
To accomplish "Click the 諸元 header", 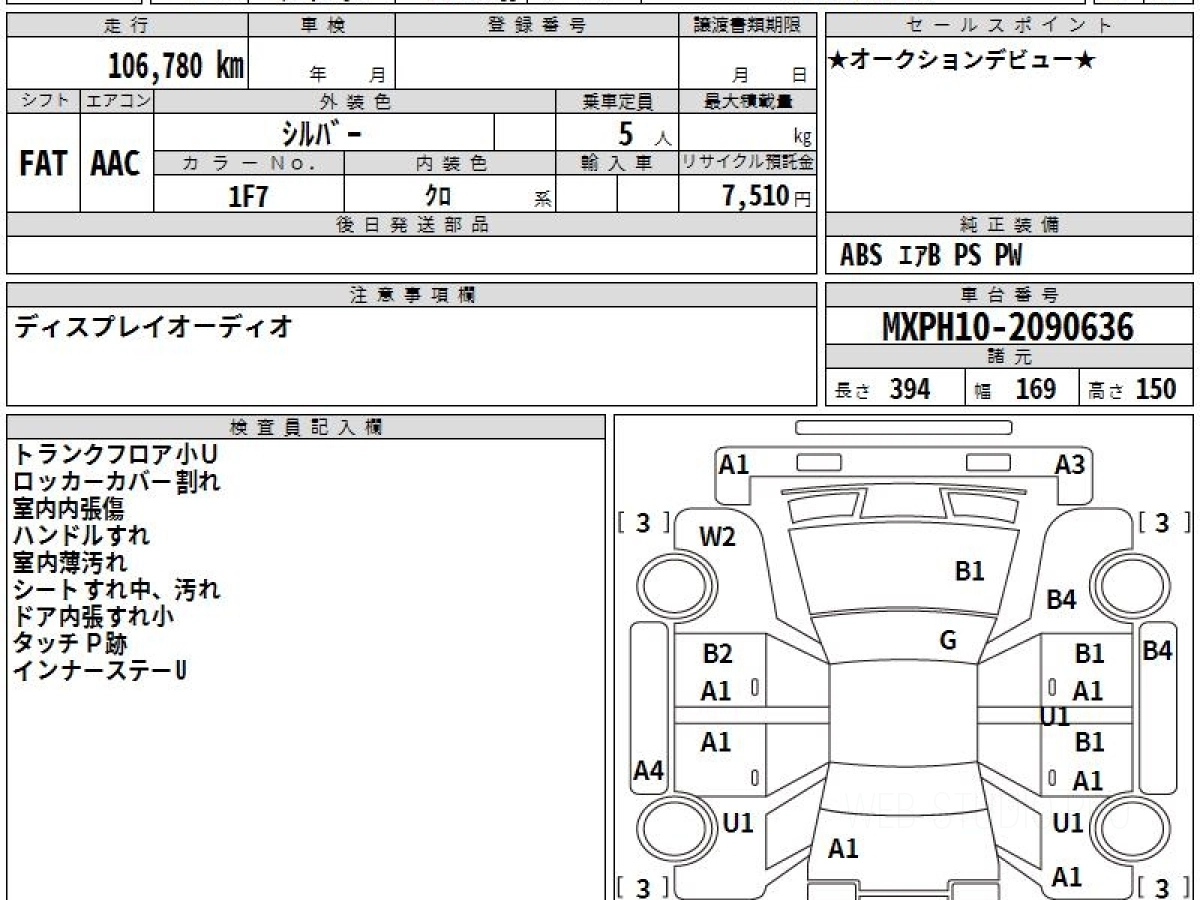I will tap(1010, 357).
